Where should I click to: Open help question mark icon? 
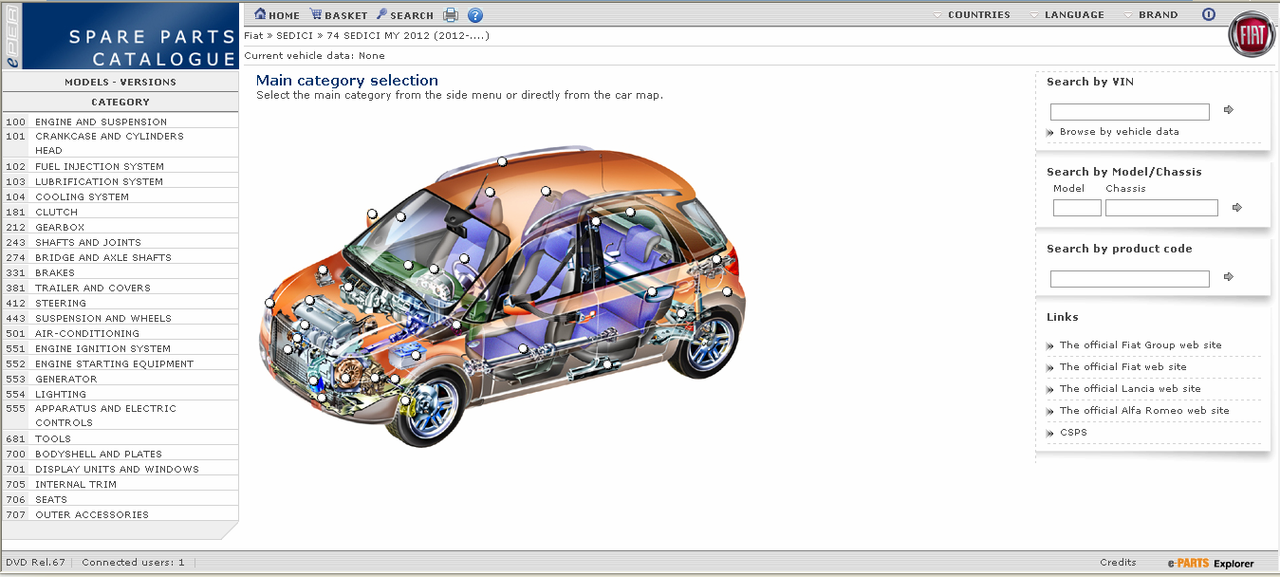(475, 15)
